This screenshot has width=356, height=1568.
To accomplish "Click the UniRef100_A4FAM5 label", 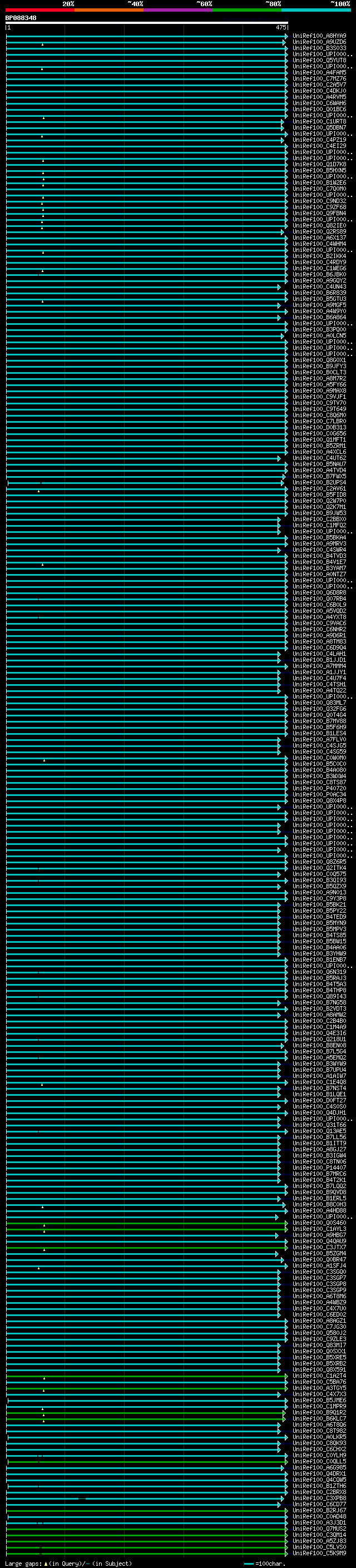I will point(319,72).
